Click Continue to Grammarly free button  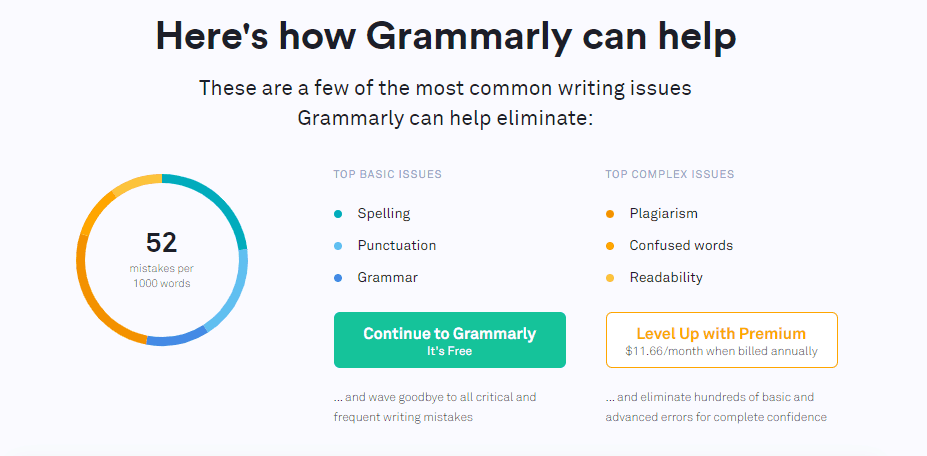coord(450,340)
